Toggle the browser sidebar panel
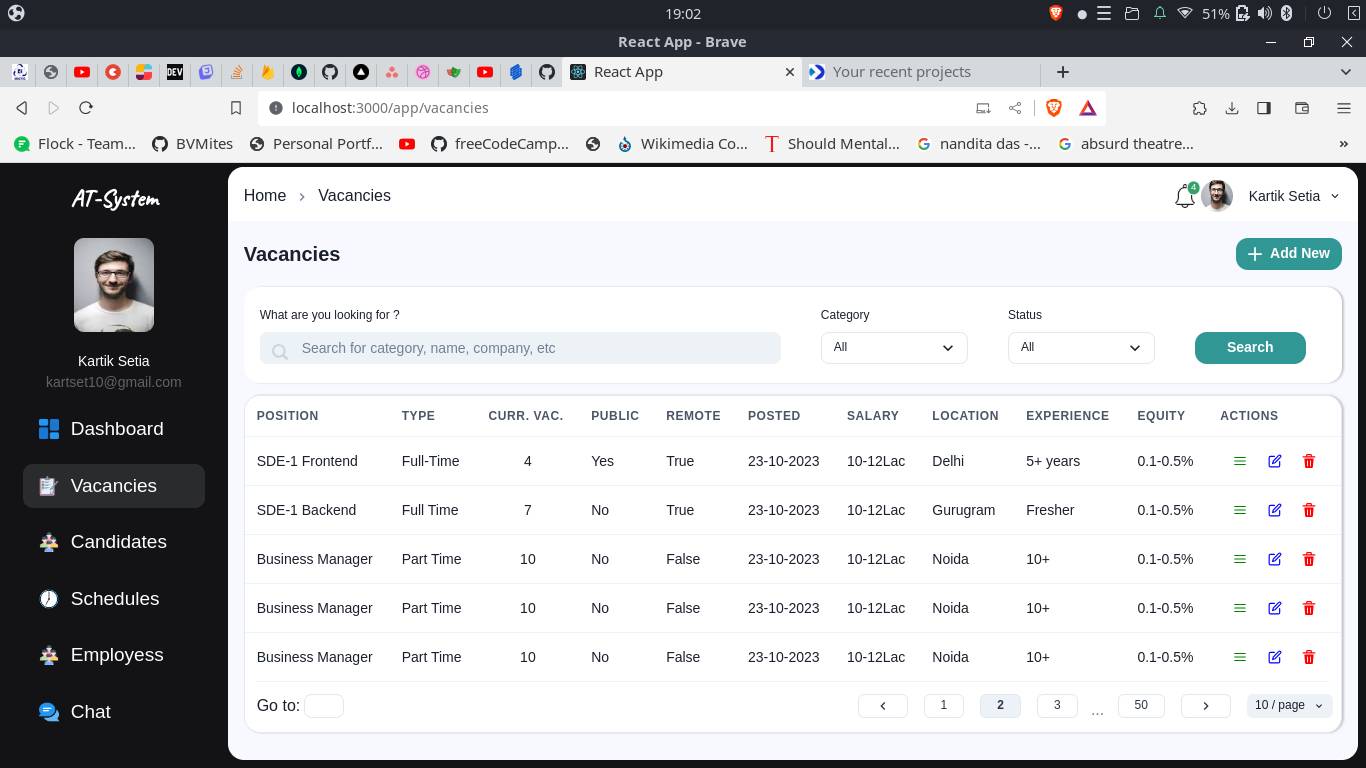1366x768 pixels. click(x=1264, y=108)
